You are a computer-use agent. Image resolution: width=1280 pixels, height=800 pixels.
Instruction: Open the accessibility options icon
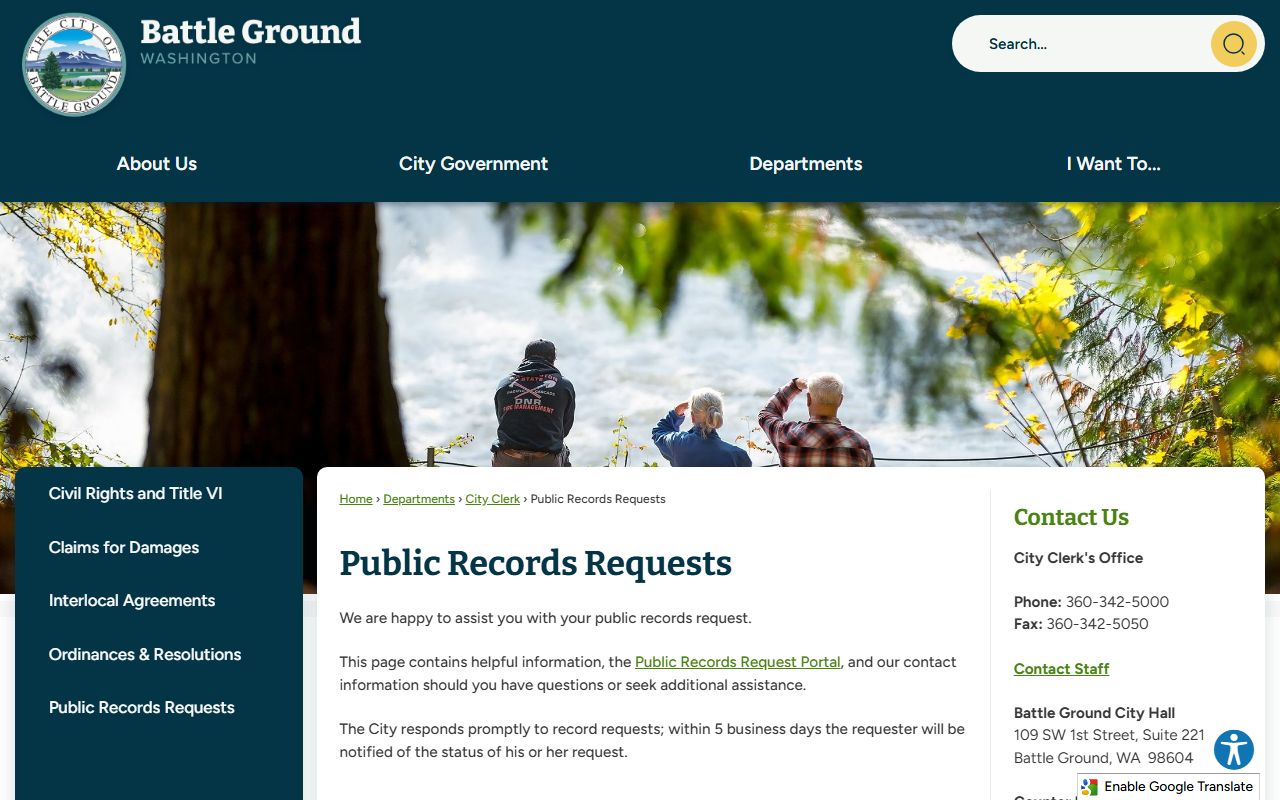[x=1234, y=750]
